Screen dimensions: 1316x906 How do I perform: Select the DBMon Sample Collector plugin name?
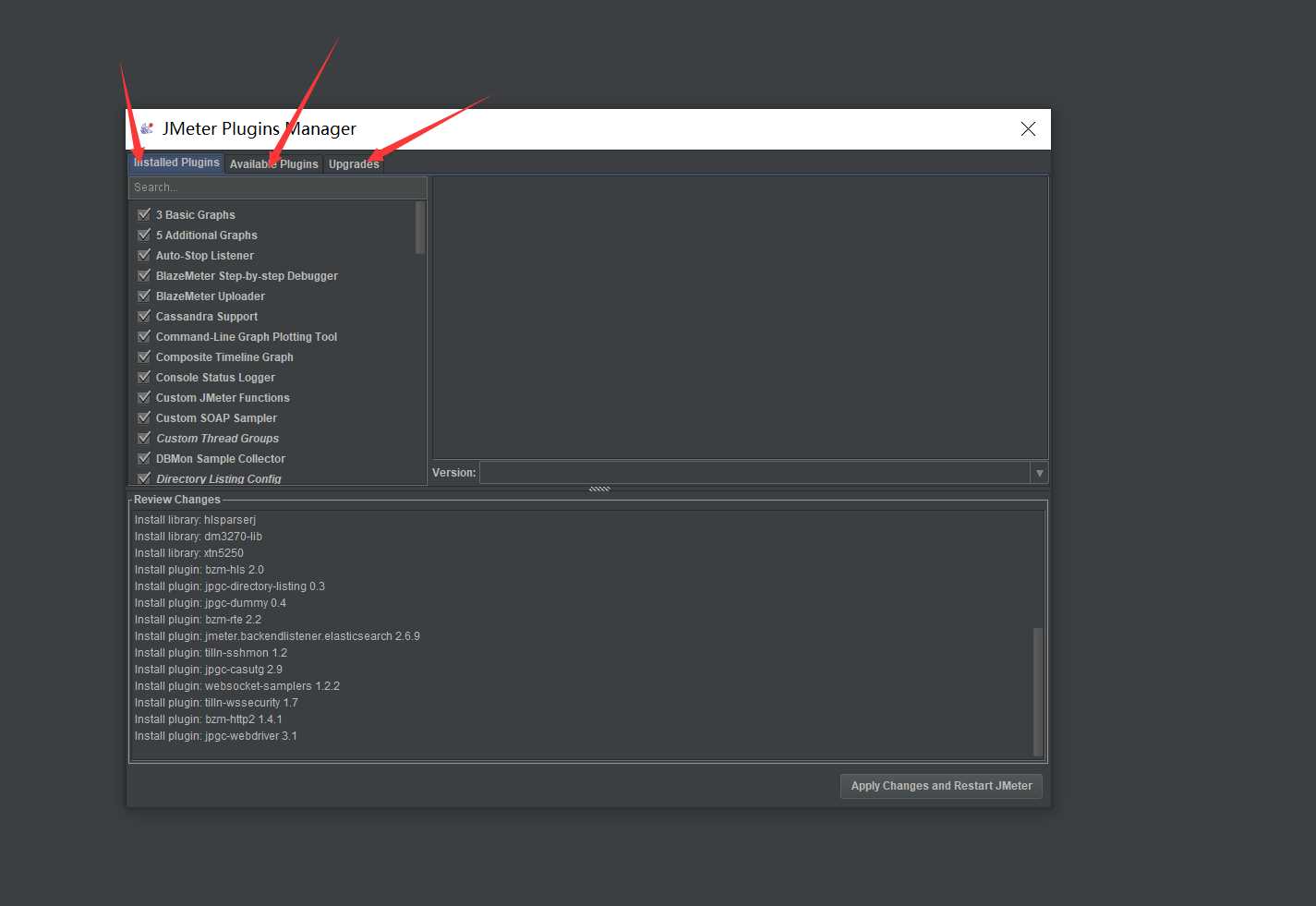(x=221, y=459)
